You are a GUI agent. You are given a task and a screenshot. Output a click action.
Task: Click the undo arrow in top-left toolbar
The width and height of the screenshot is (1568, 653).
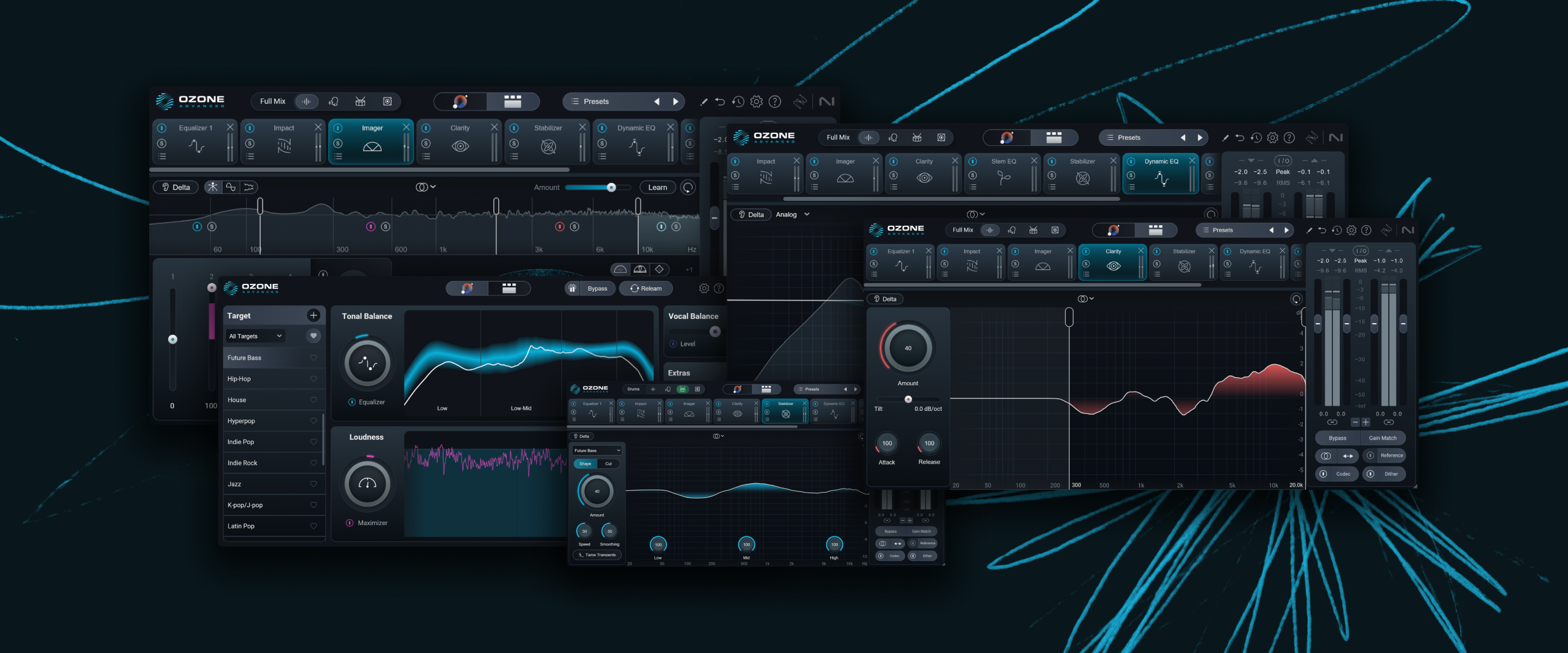[719, 102]
